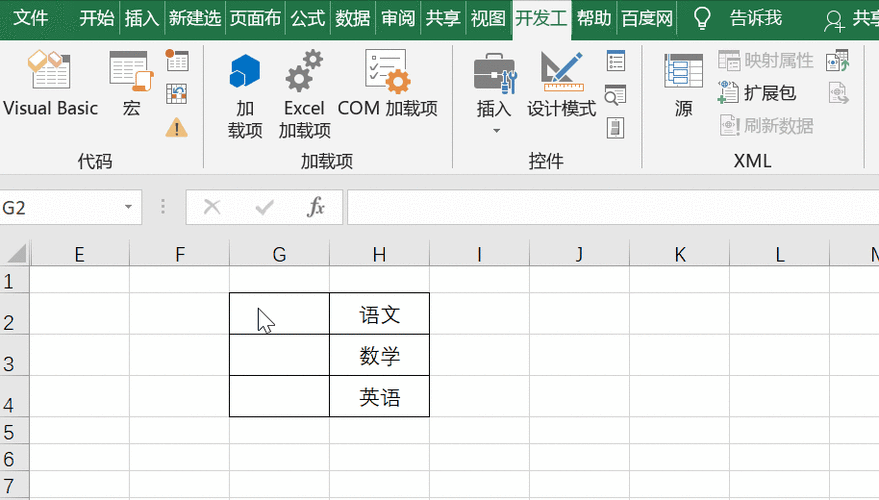Image resolution: width=879 pixels, height=500 pixels.
Task: Open Excel 加载项 dialog
Action: coord(304,95)
